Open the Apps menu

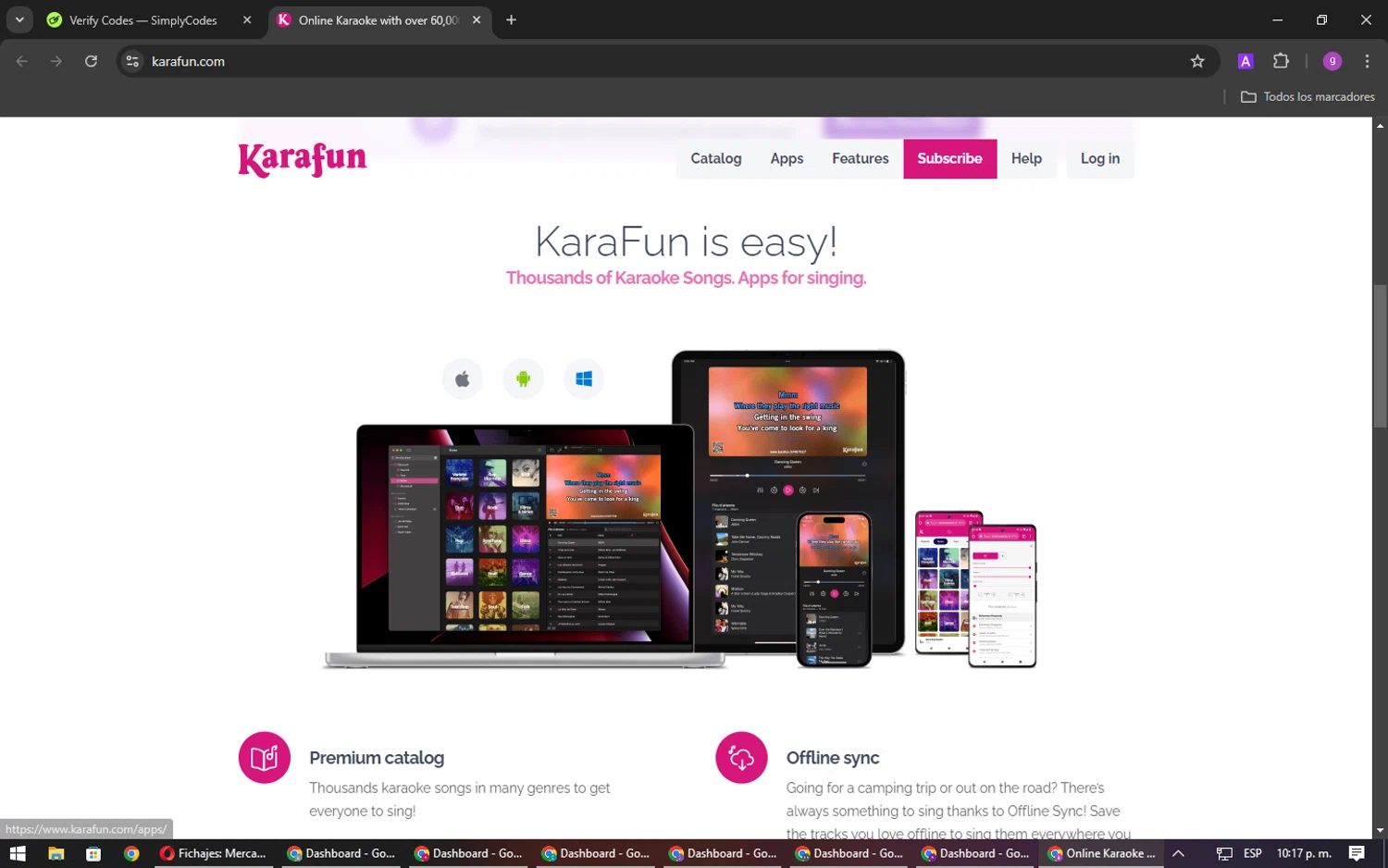point(787,158)
